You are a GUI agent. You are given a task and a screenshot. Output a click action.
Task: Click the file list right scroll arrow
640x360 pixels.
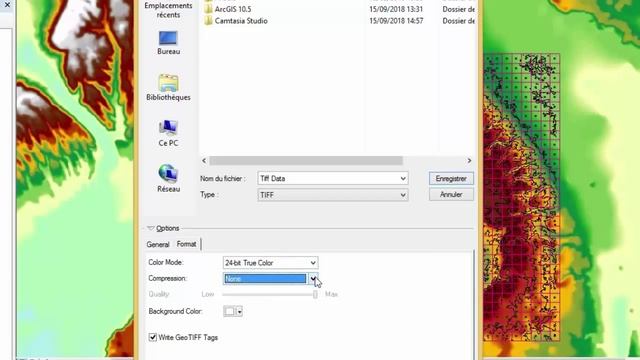[469, 161]
